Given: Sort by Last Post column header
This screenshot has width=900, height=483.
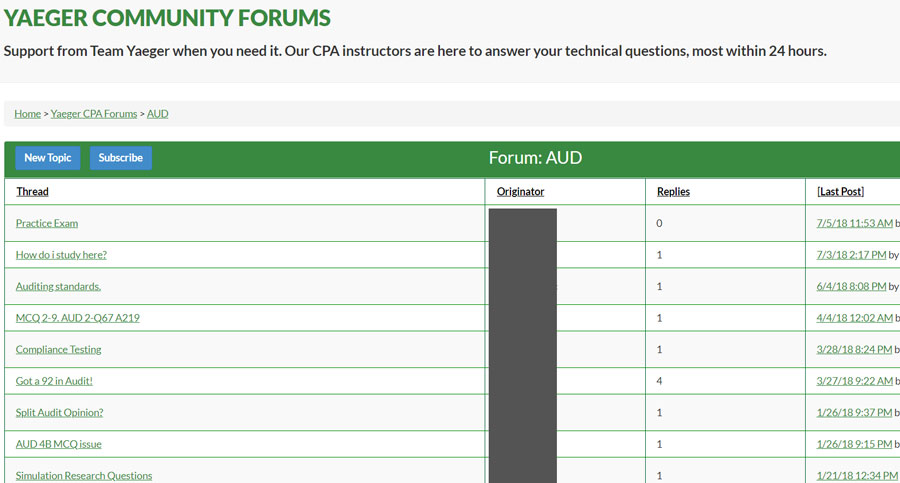Looking at the screenshot, I should pos(840,191).
